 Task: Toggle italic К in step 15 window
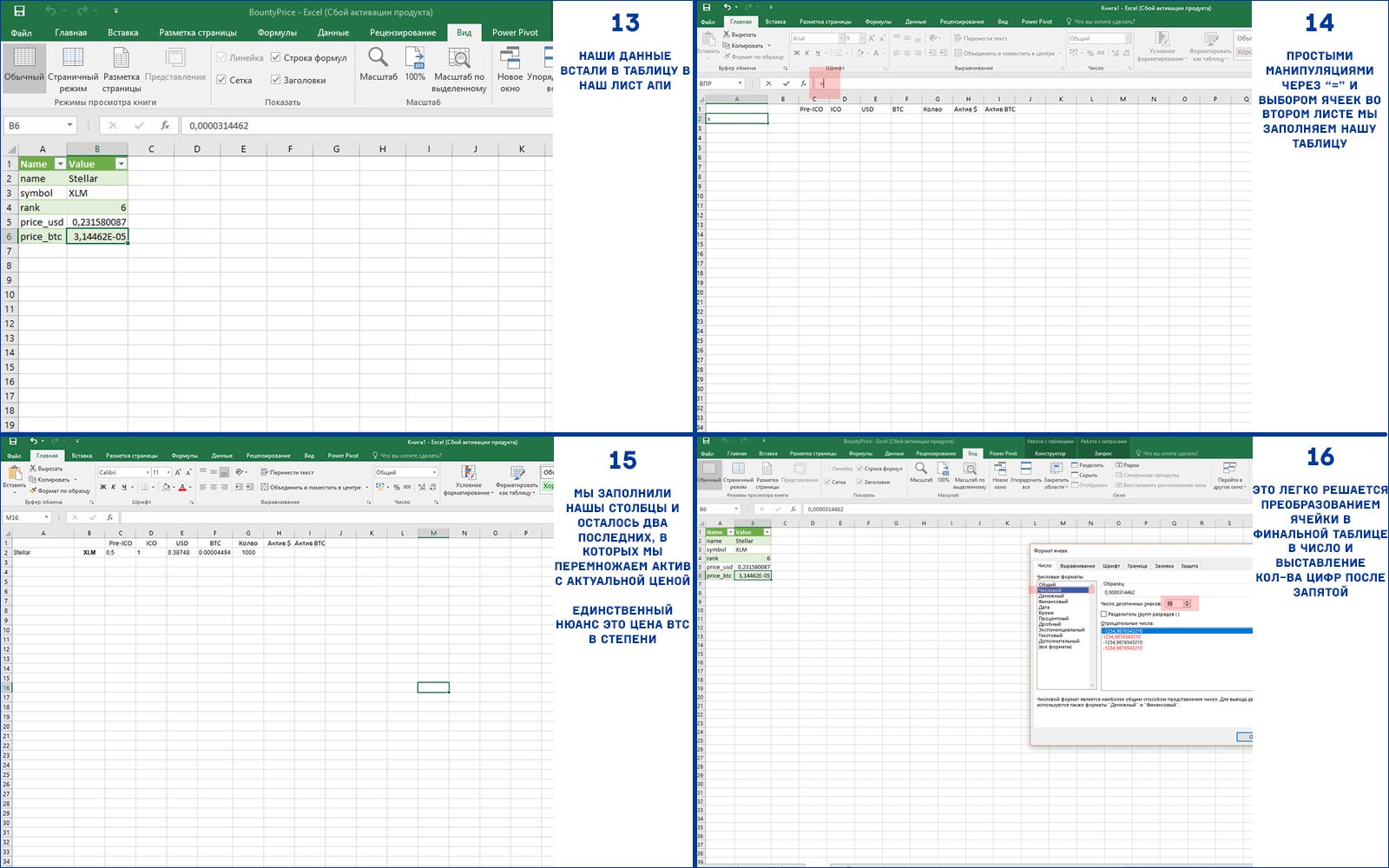pos(113,487)
